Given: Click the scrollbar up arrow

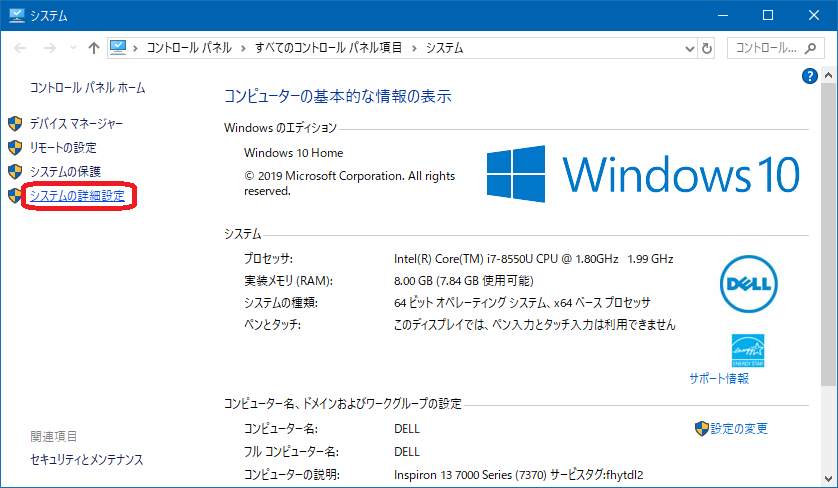Looking at the screenshot, I should pyautogui.click(x=828, y=75).
